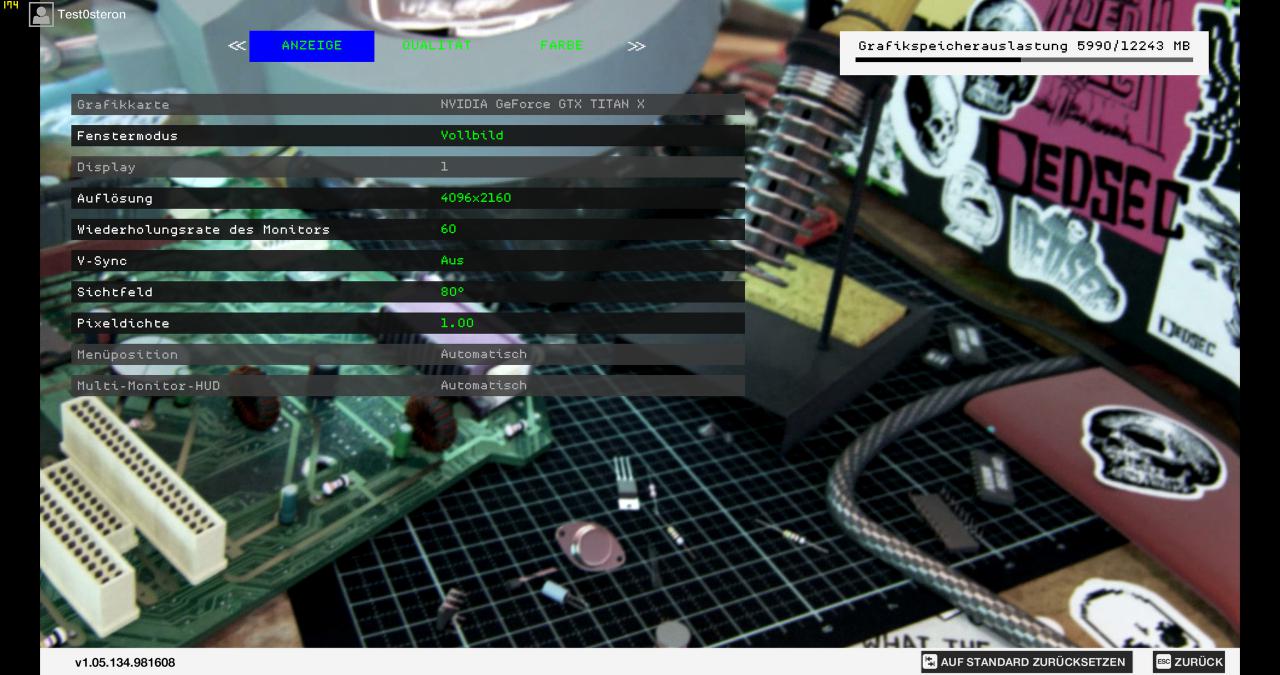Click the yellow FPS counter overlay
Screen dimensions: 1280x675
click(x=10, y=5)
